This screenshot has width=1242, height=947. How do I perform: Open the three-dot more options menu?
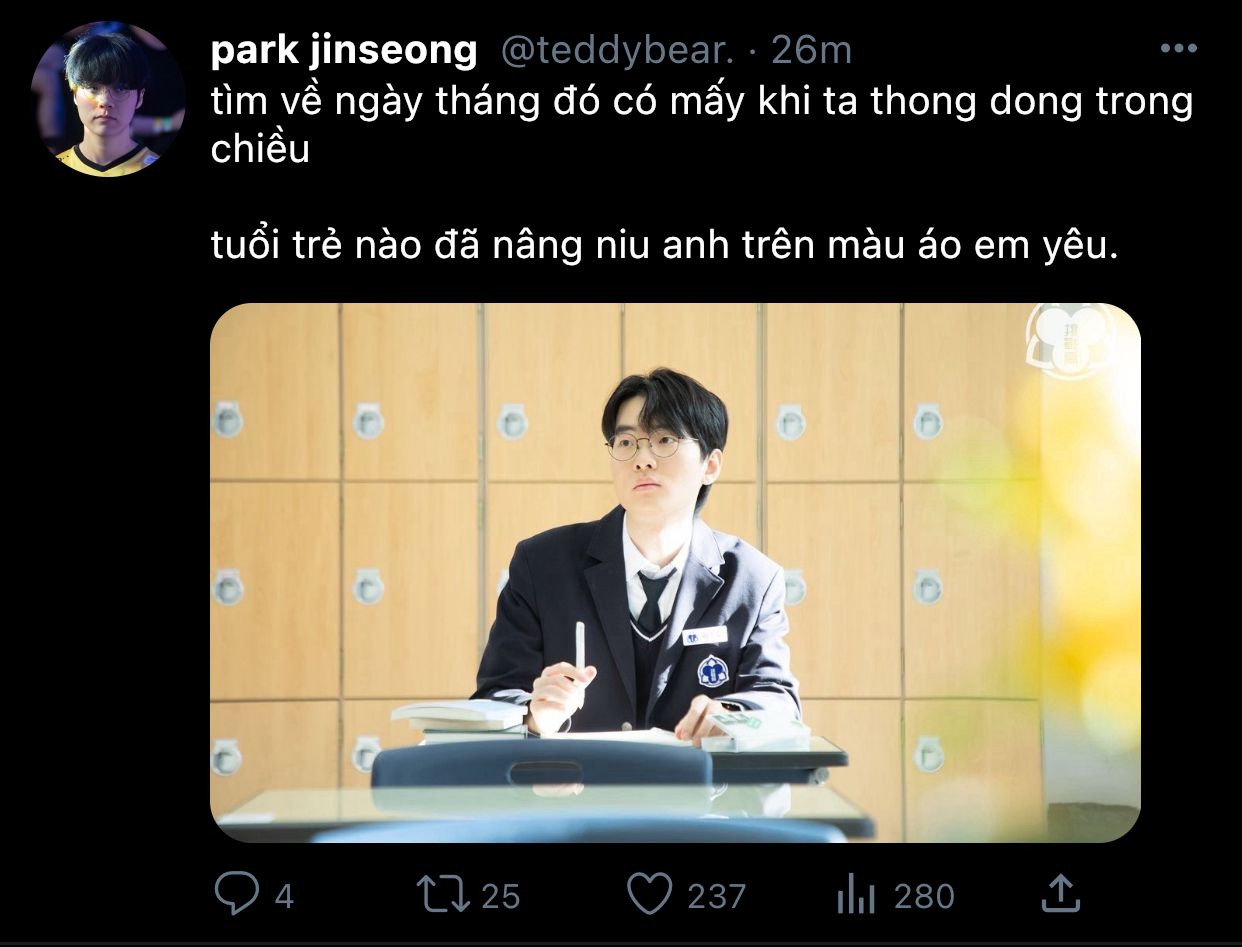coord(1177,48)
